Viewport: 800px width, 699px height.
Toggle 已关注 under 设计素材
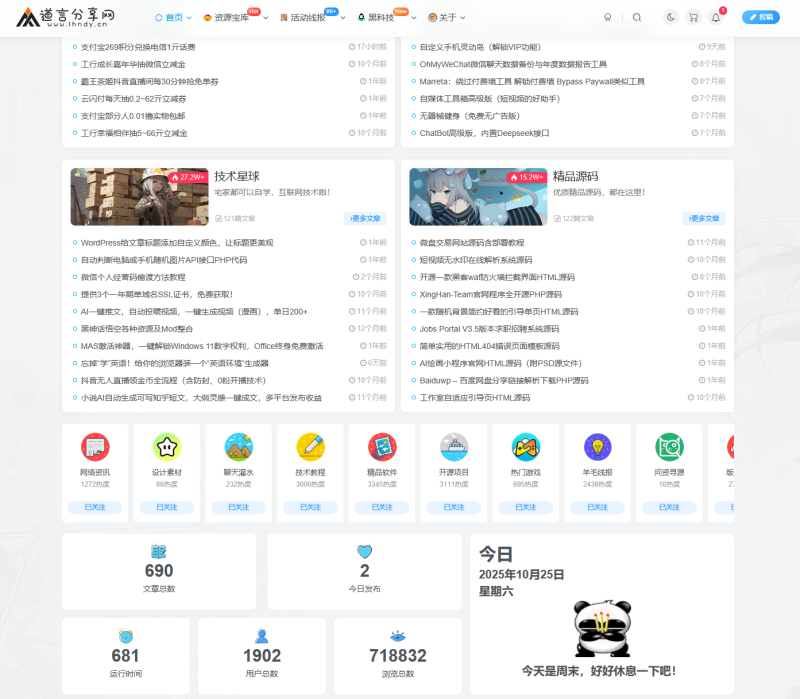pyautogui.click(x=167, y=507)
